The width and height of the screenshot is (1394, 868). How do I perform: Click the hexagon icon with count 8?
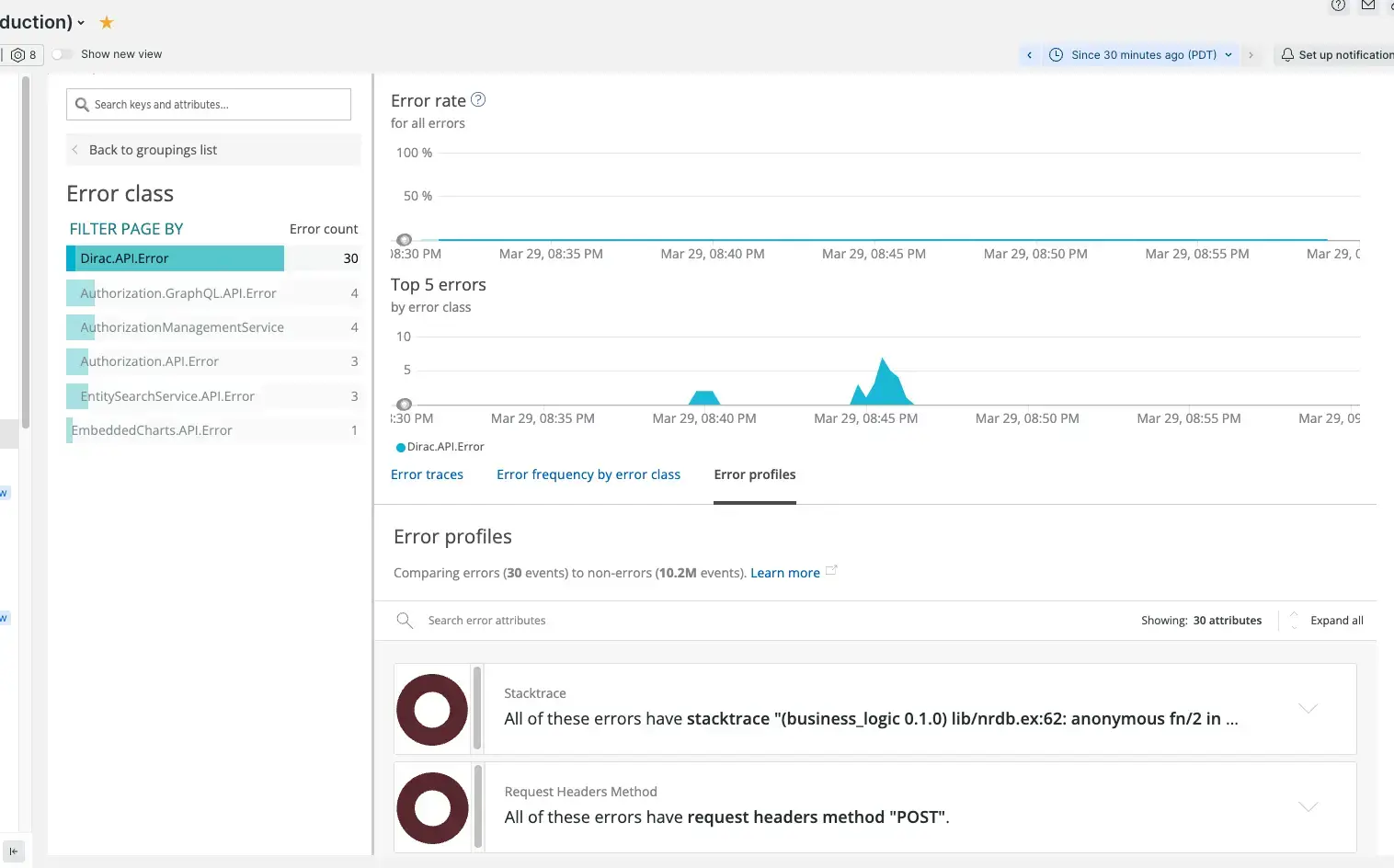coord(23,54)
